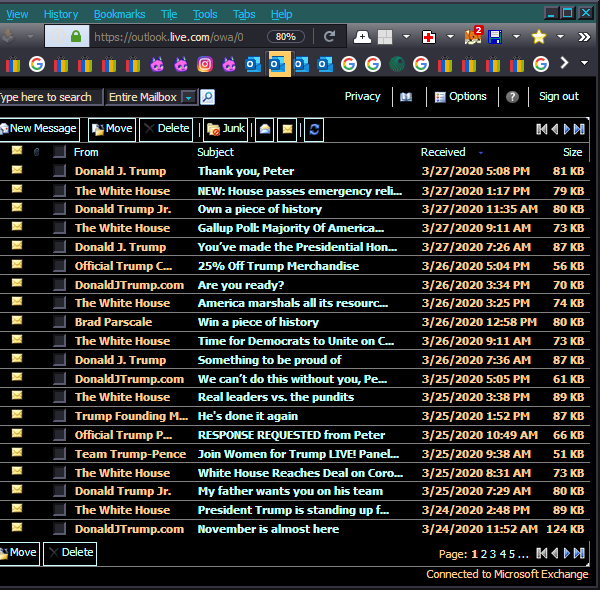Viewport: 600px width, 590px height.
Task: Click the Sign out link
Action: [x=559, y=96]
